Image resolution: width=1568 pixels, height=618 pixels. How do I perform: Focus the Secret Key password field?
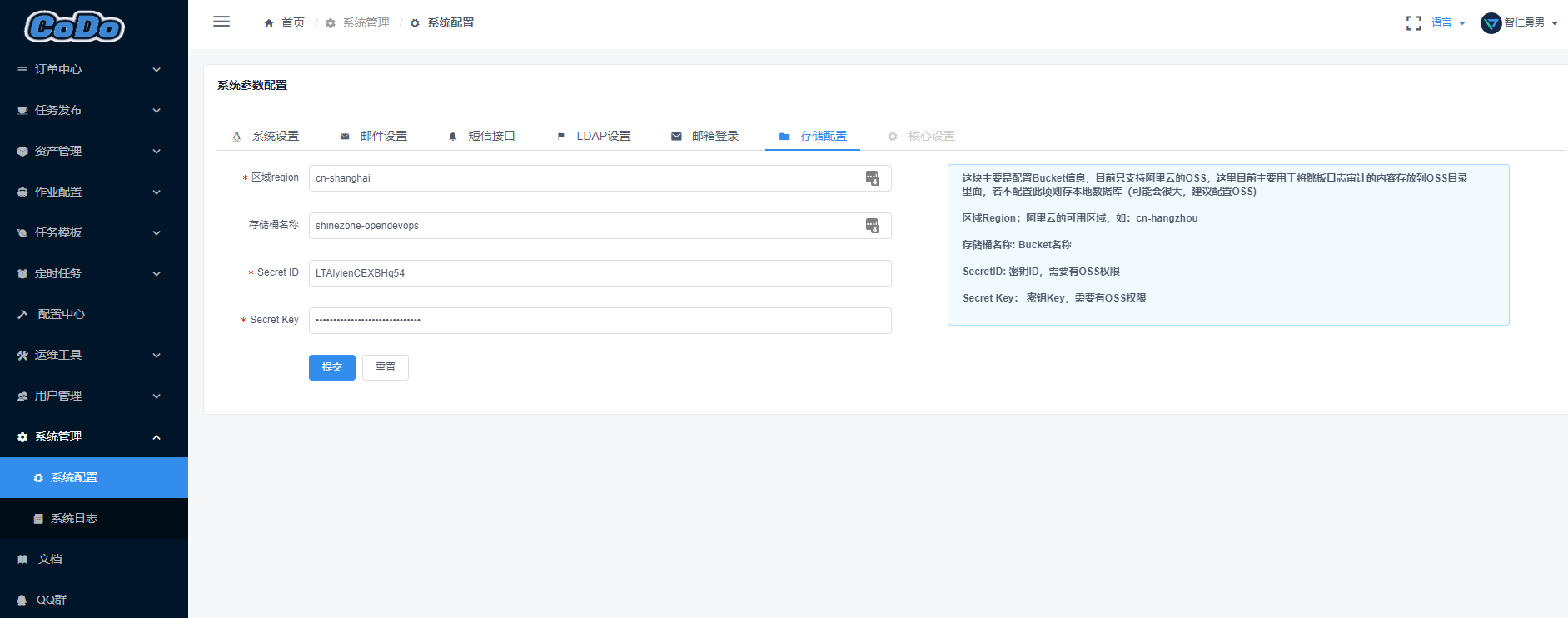coord(600,321)
